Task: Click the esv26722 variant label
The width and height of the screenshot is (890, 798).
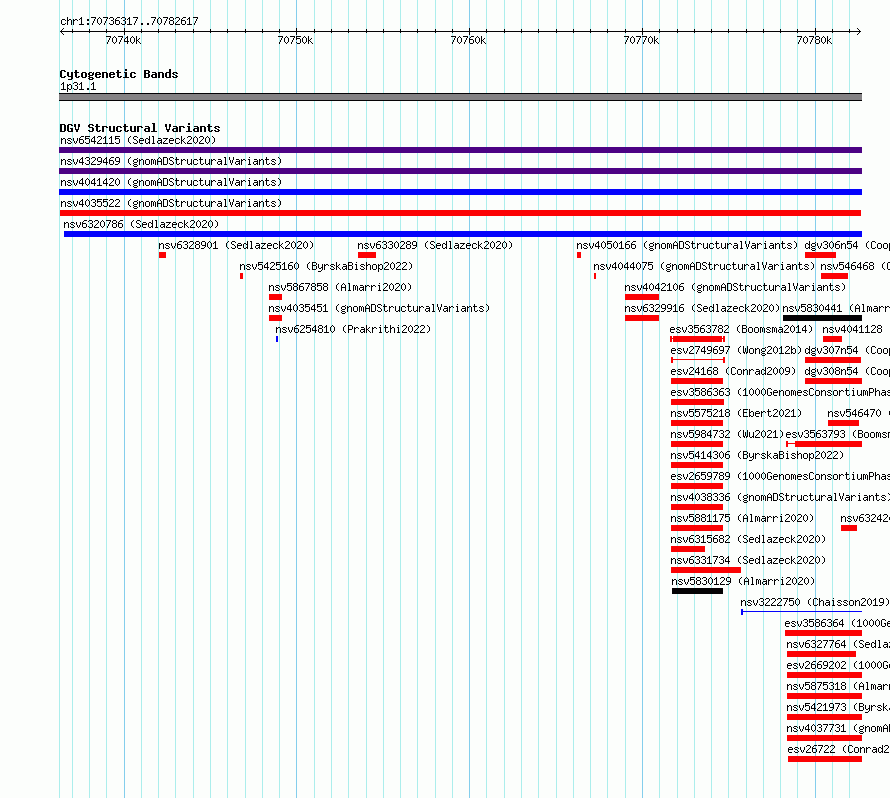Action: pos(838,749)
